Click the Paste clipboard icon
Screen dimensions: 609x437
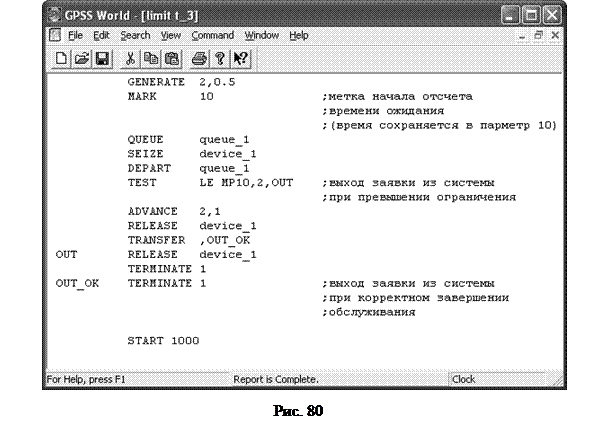pyautogui.click(x=172, y=59)
